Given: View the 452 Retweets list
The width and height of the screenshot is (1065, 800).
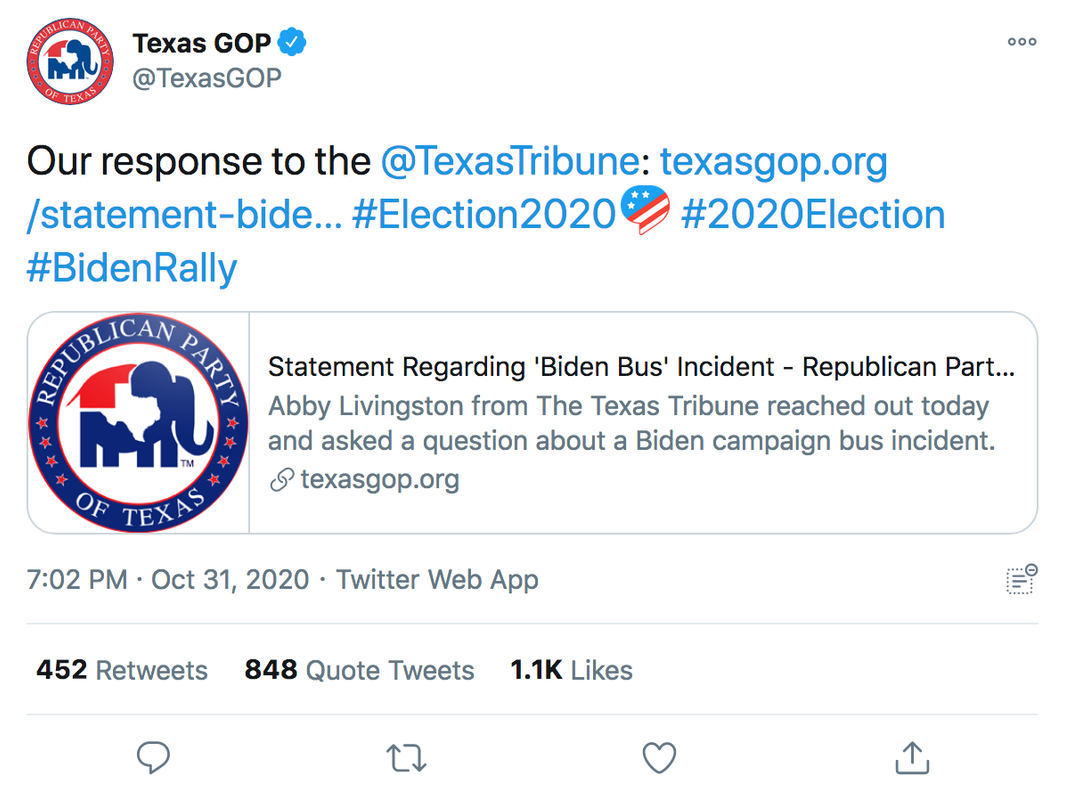Looking at the screenshot, I should click(x=122, y=670).
